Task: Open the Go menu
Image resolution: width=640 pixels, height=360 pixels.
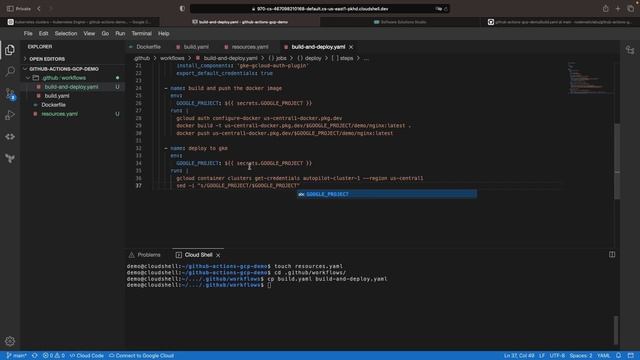Action: point(105,33)
